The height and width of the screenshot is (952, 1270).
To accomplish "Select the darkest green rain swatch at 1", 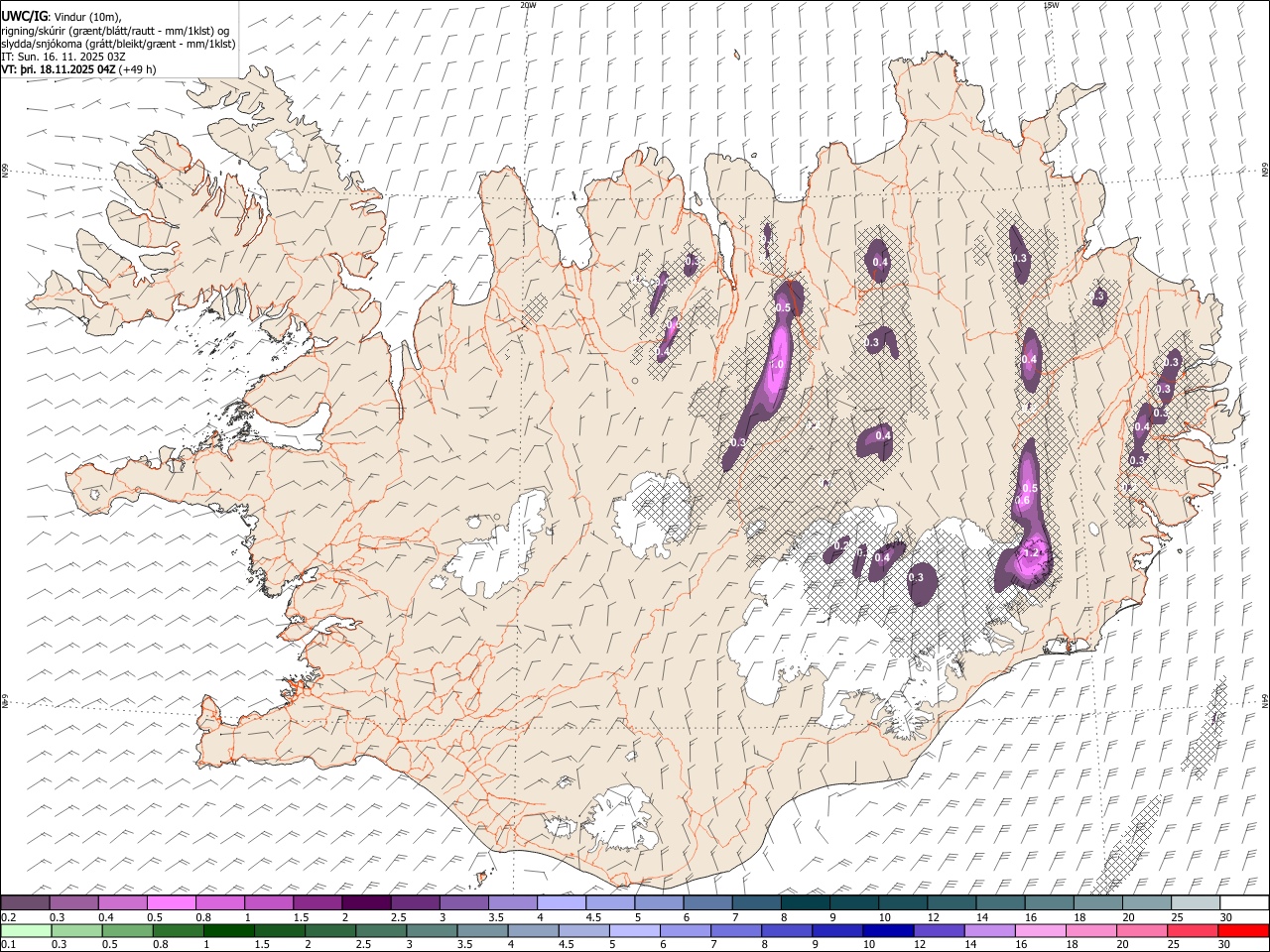I will point(228,930).
